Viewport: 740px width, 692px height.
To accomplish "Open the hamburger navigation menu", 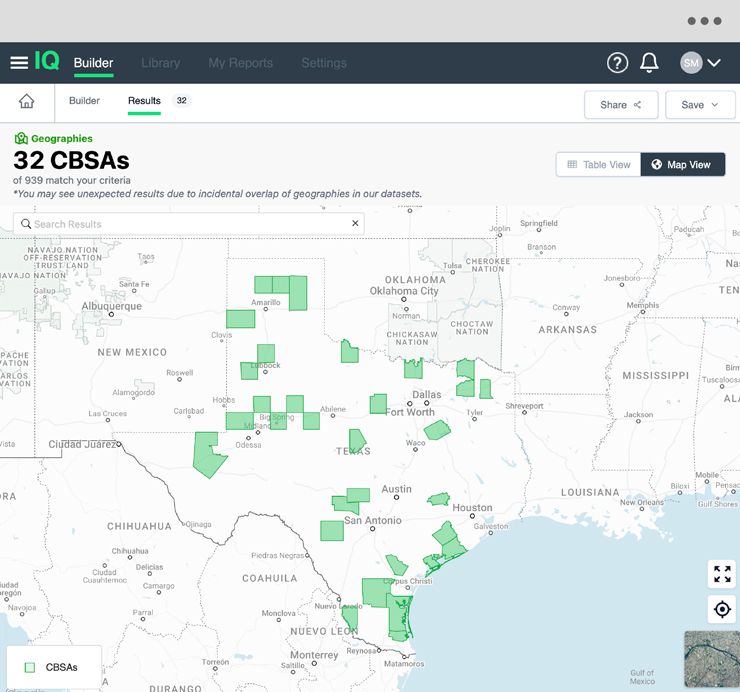I will (19, 63).
